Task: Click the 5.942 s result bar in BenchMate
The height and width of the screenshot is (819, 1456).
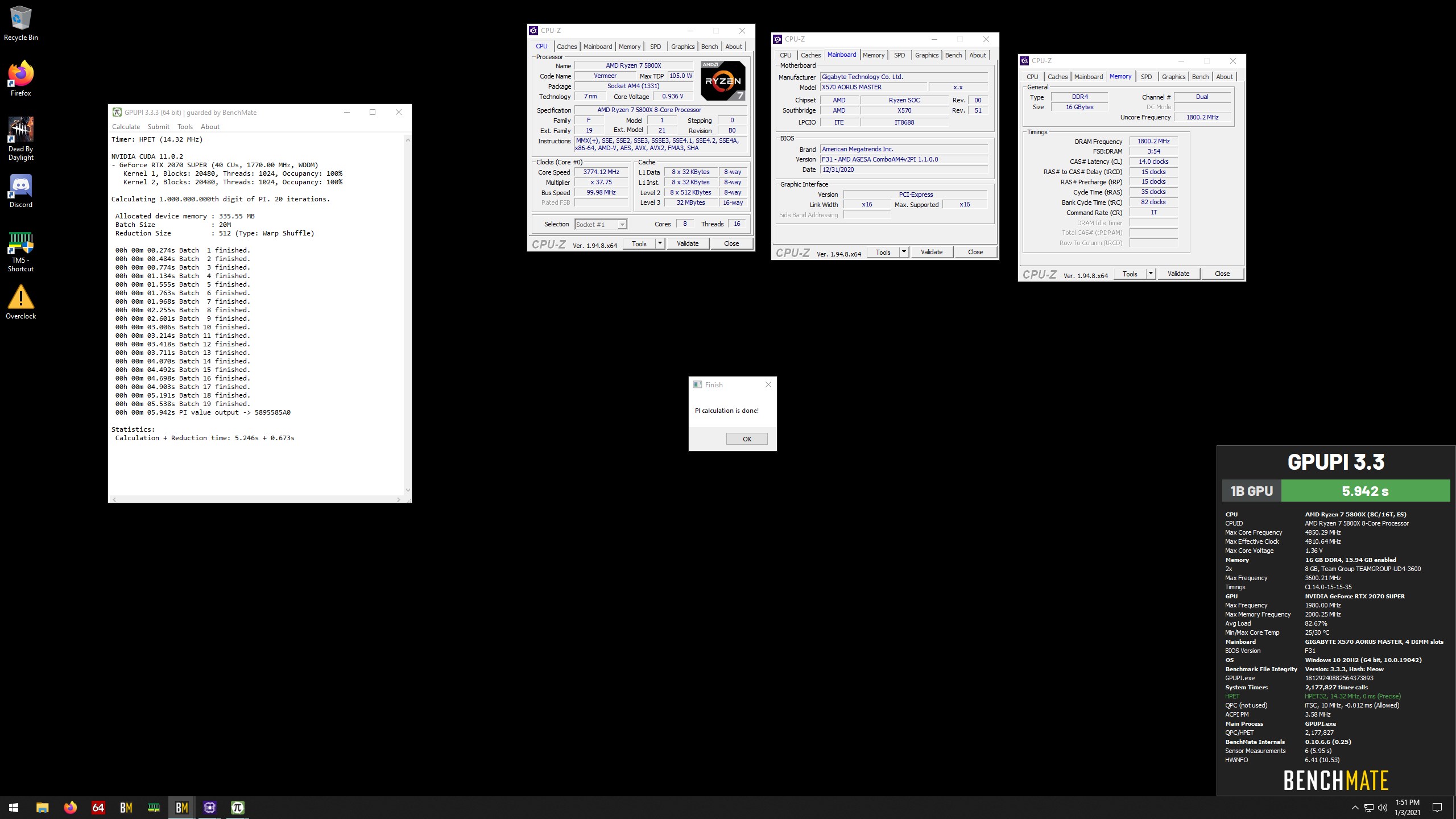Action: (1365, 491)
